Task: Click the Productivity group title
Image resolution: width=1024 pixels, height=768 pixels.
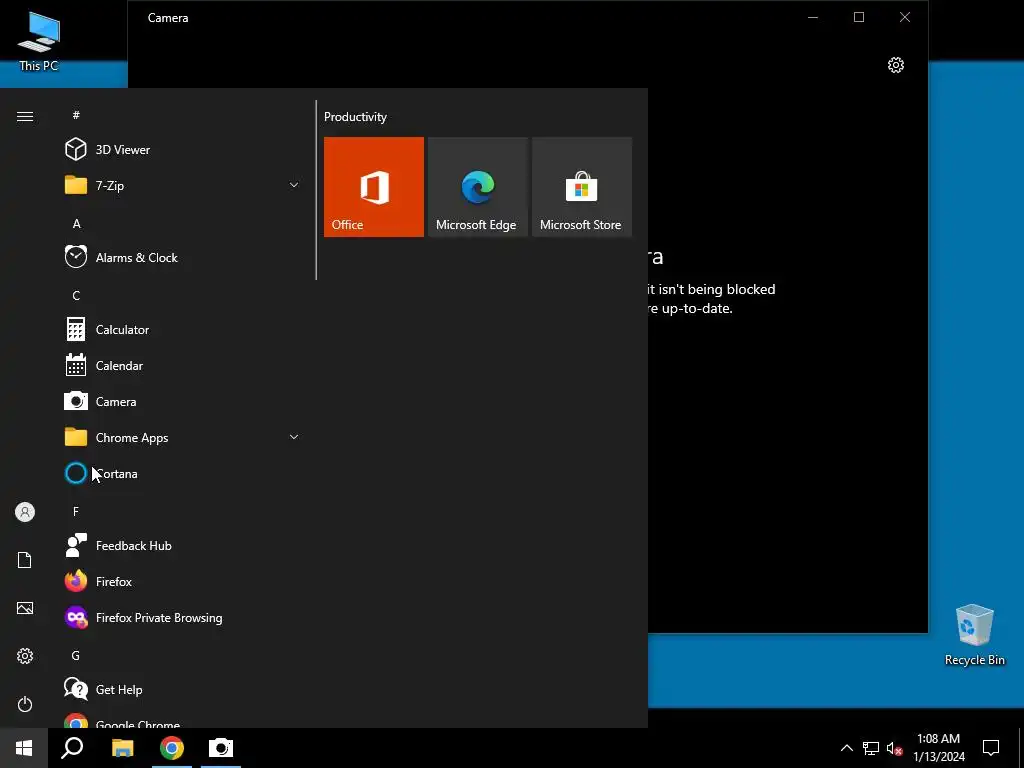Action: 355,117
